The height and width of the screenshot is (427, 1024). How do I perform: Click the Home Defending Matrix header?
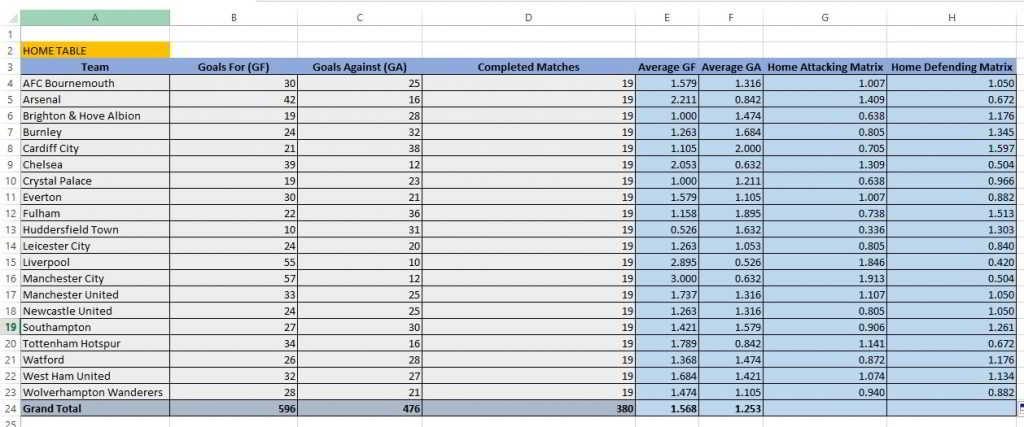coord(952,67)
